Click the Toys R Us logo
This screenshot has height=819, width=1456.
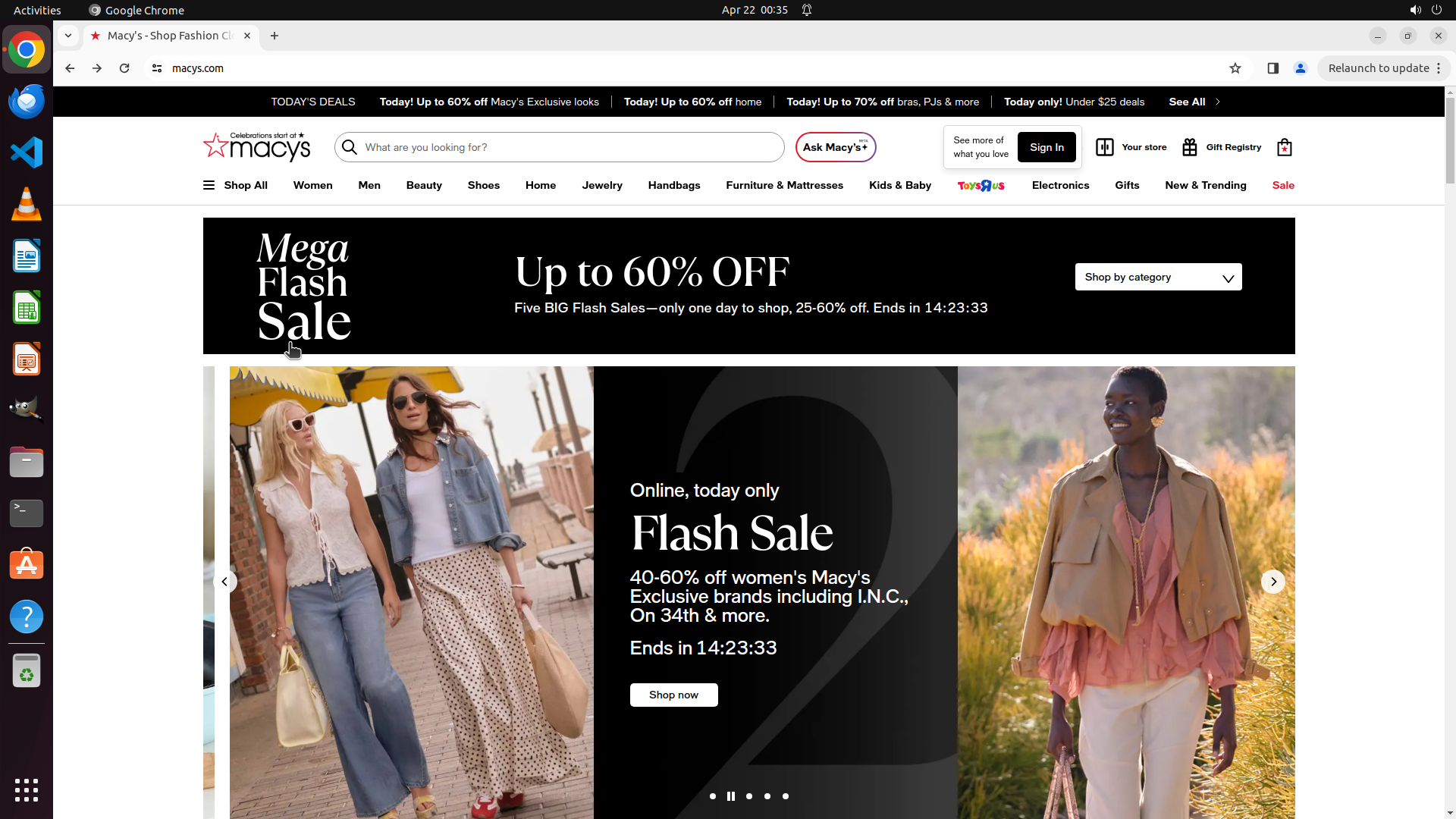pyautogui.click(x=981, y=185)
